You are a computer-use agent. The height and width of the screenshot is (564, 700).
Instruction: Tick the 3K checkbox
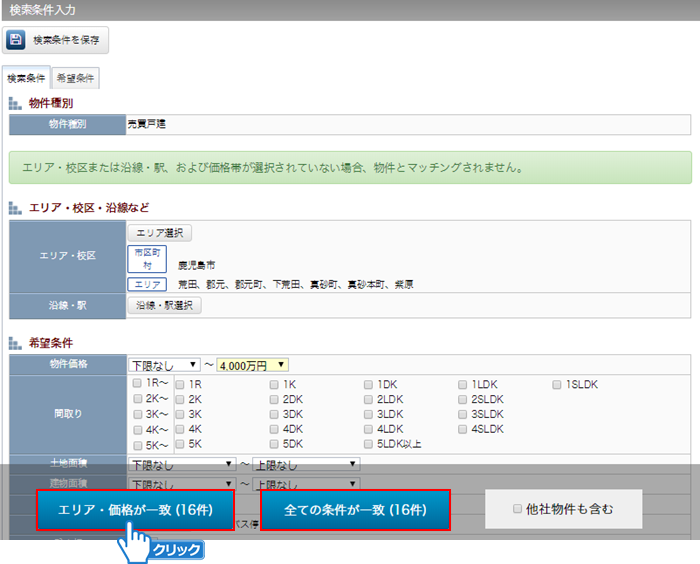coord(180,414)
